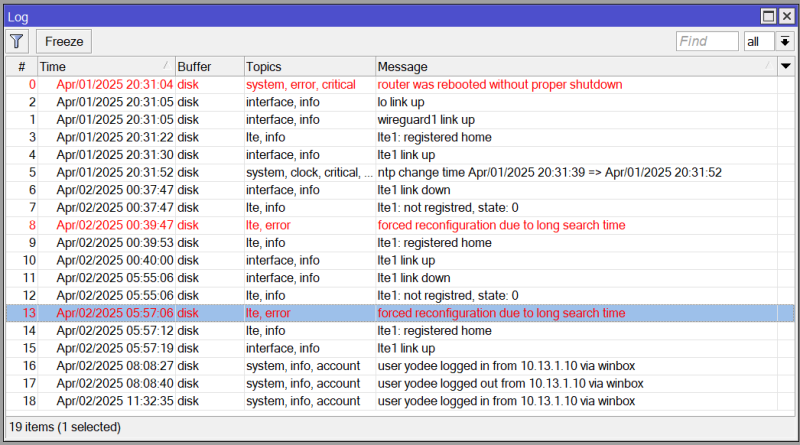Click the 'all' topics combo box field
This screenshot has width=800, height=445.
759,41
